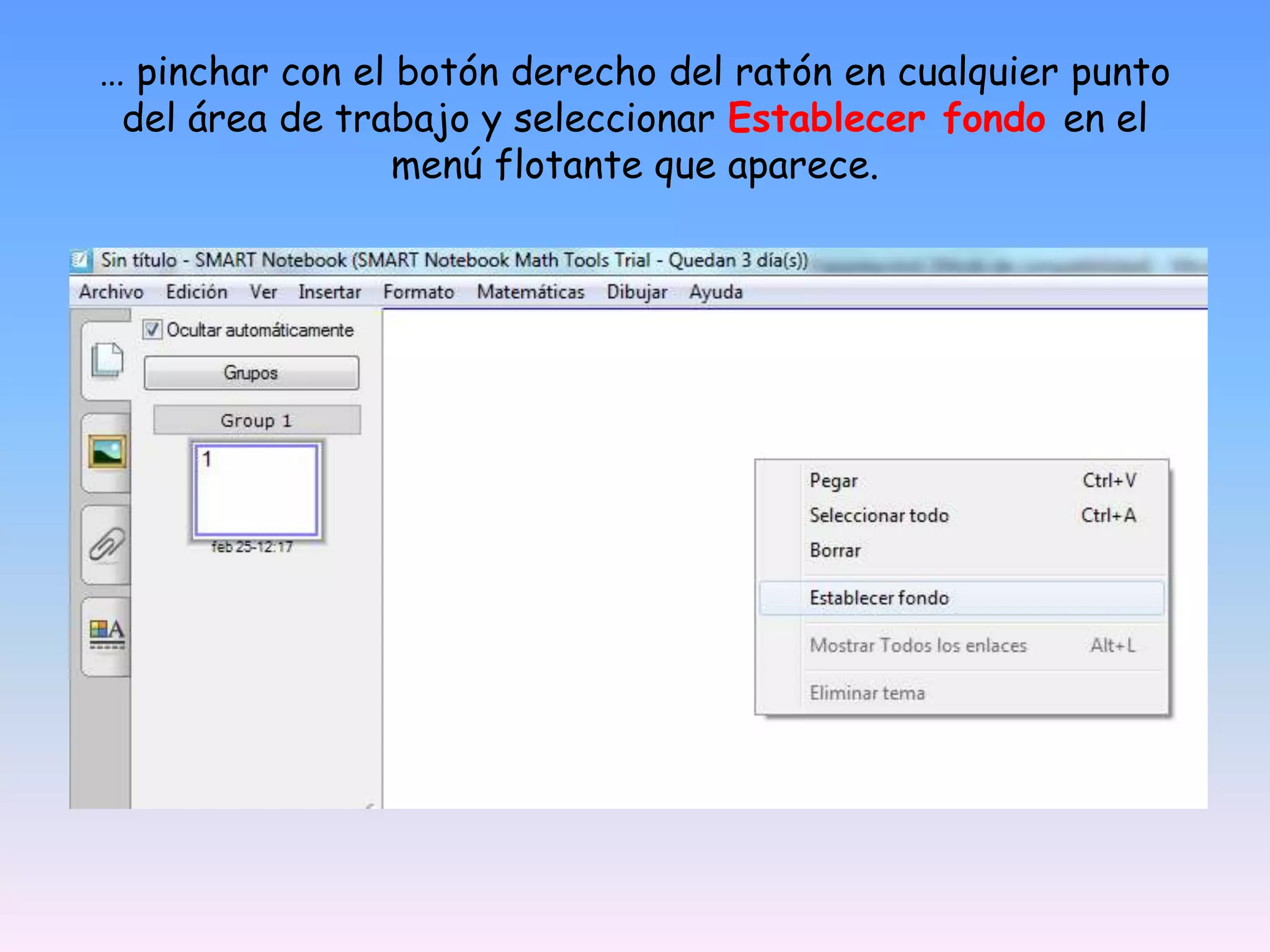Click Mostrar Todos los enlaces entry
The height and width of the screenshot is (952, 1270).
962,645
